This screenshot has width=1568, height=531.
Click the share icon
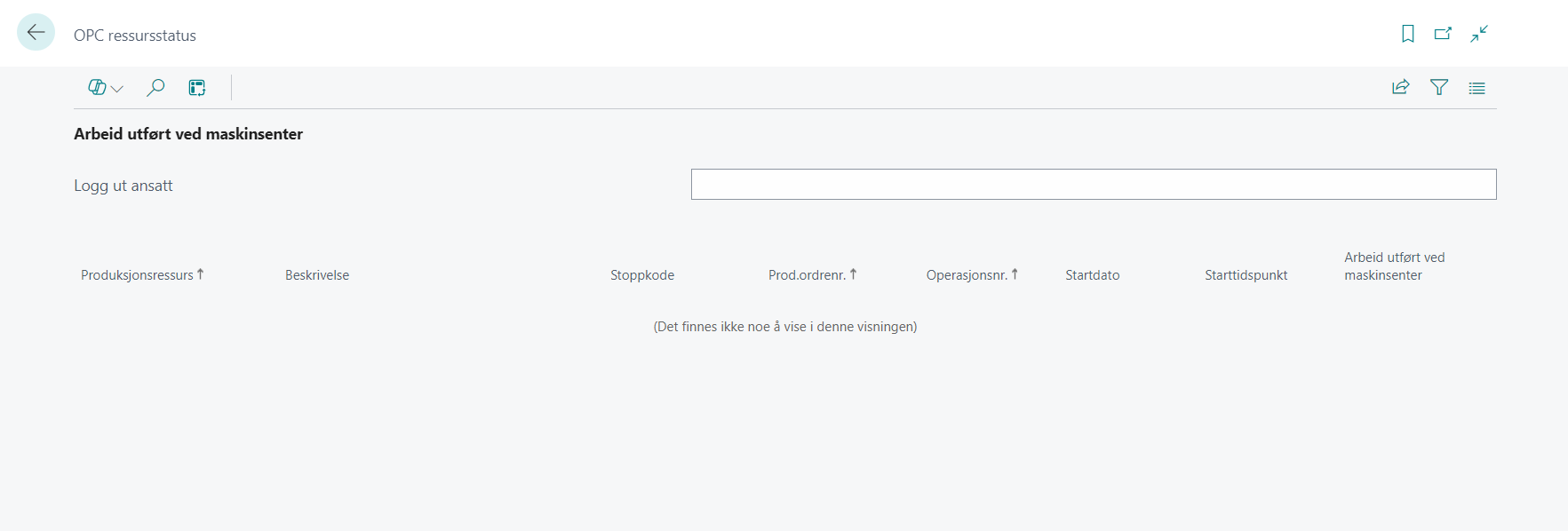tap(1400, 87)
